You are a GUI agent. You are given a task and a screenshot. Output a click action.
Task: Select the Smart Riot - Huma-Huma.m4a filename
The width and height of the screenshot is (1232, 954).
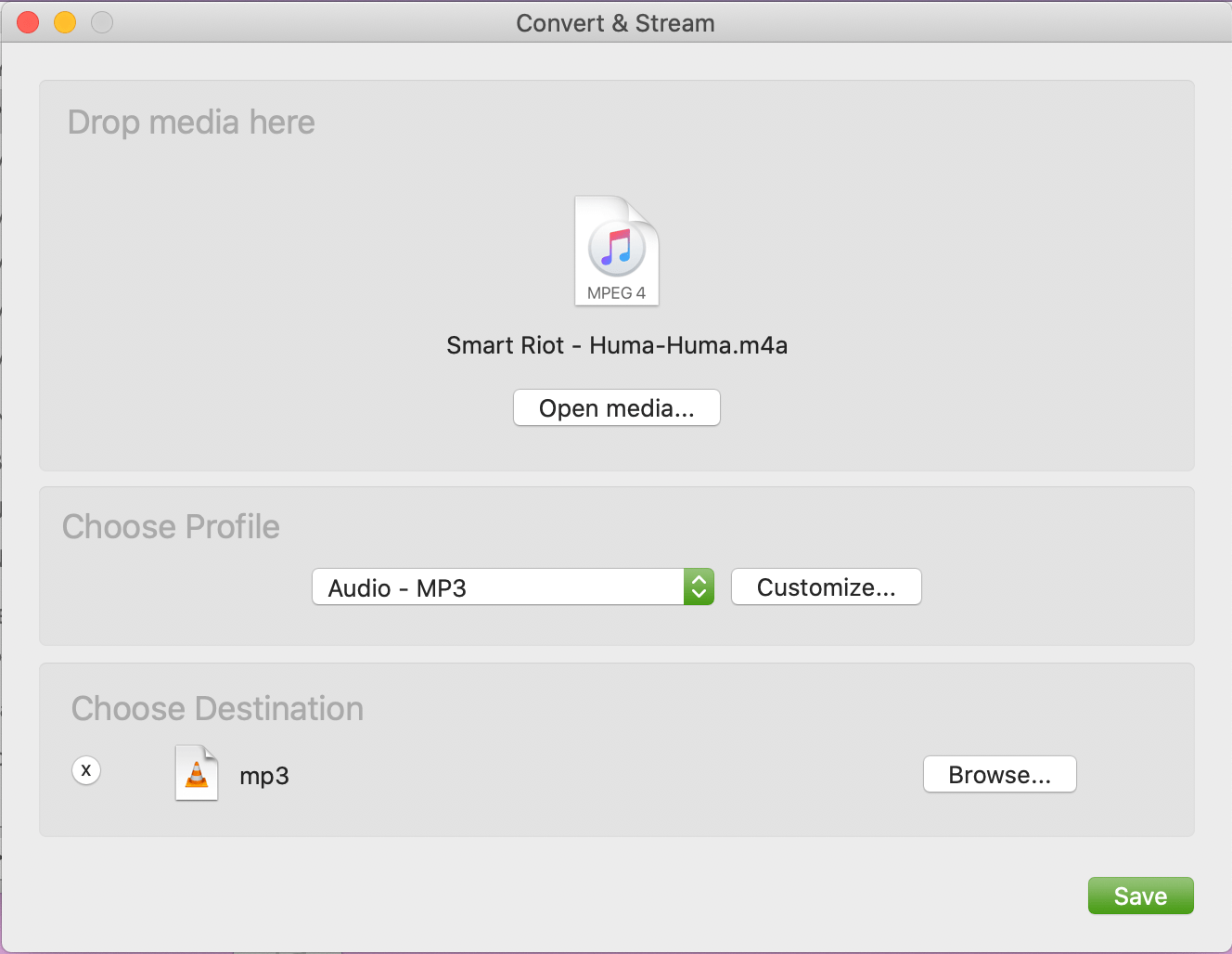[x=617, y=346]
